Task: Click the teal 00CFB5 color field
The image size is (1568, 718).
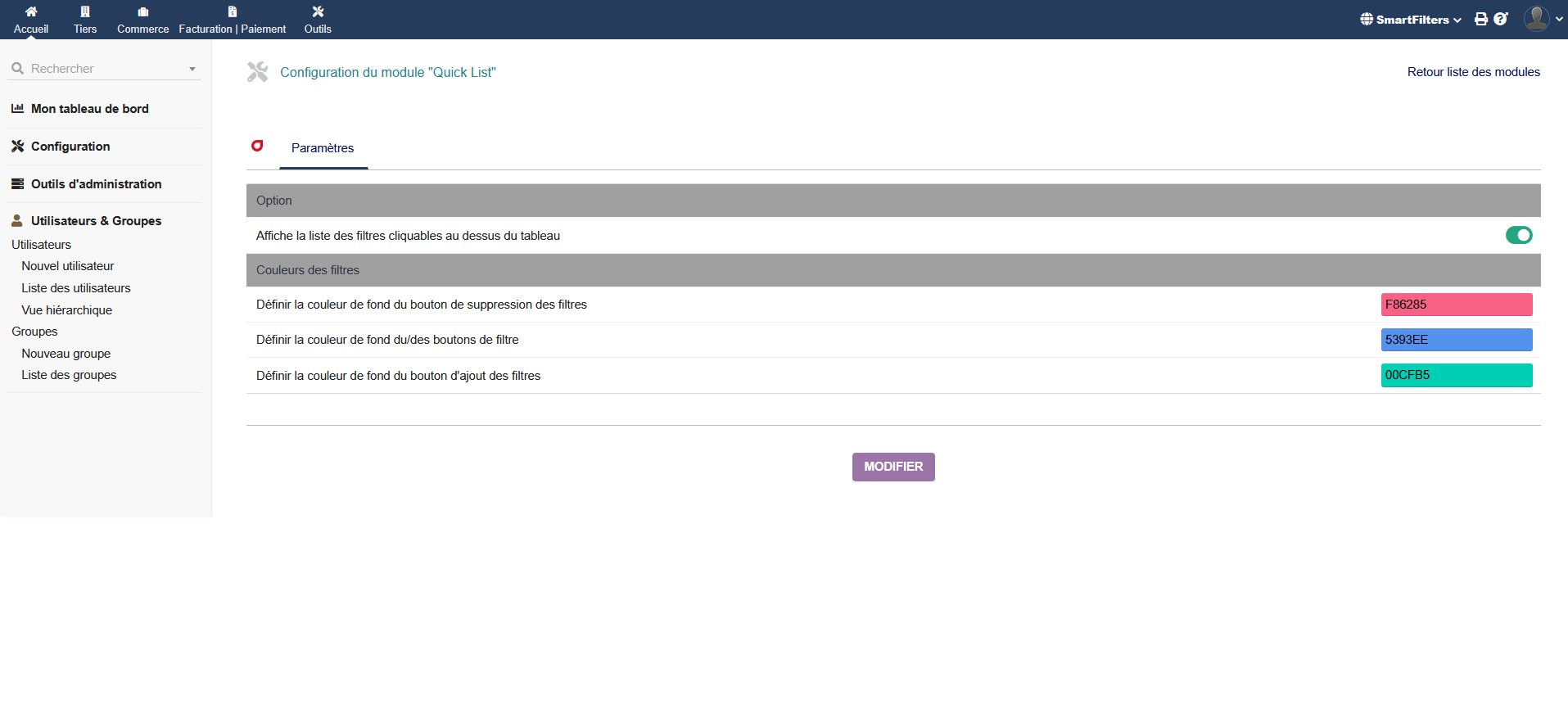Action: pos(1456,375)
